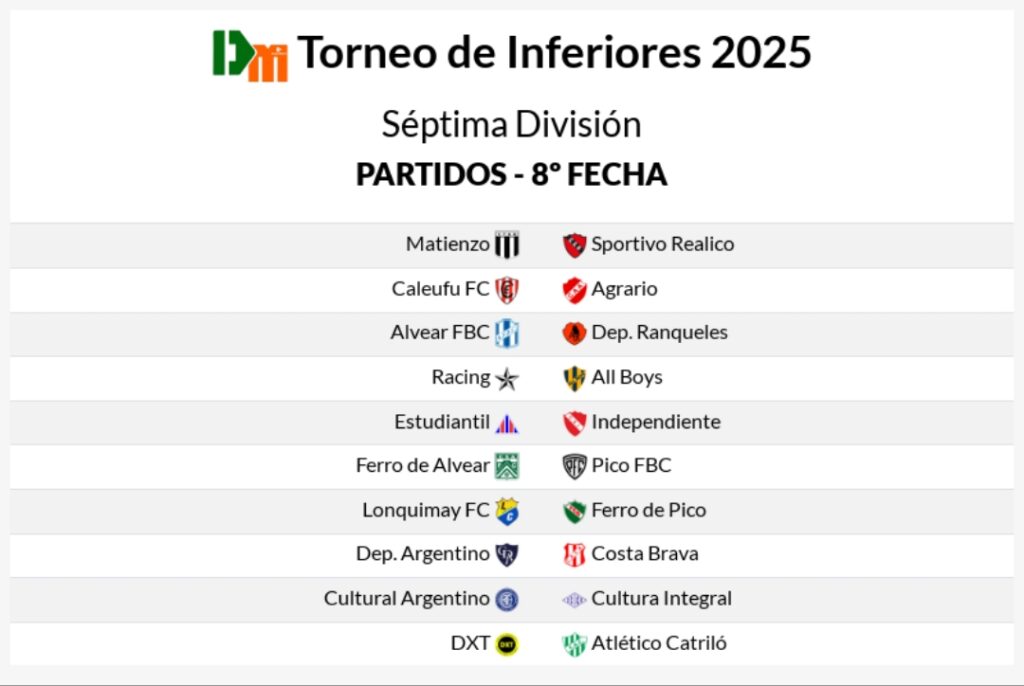Click the Ferro de Alvear green crest

tap(507, 466)
